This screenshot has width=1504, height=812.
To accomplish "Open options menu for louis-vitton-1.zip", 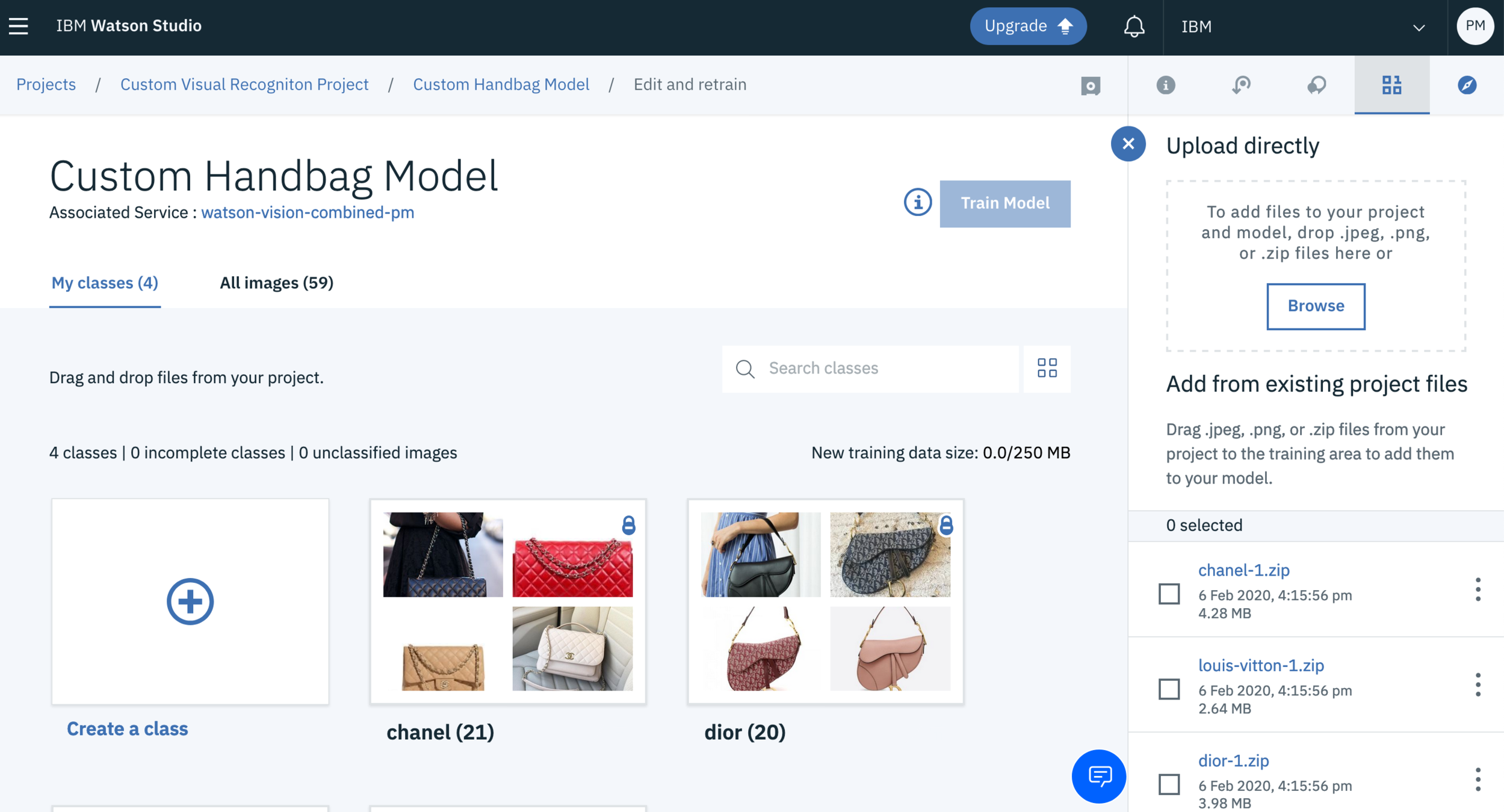I will pos(1478,685).
